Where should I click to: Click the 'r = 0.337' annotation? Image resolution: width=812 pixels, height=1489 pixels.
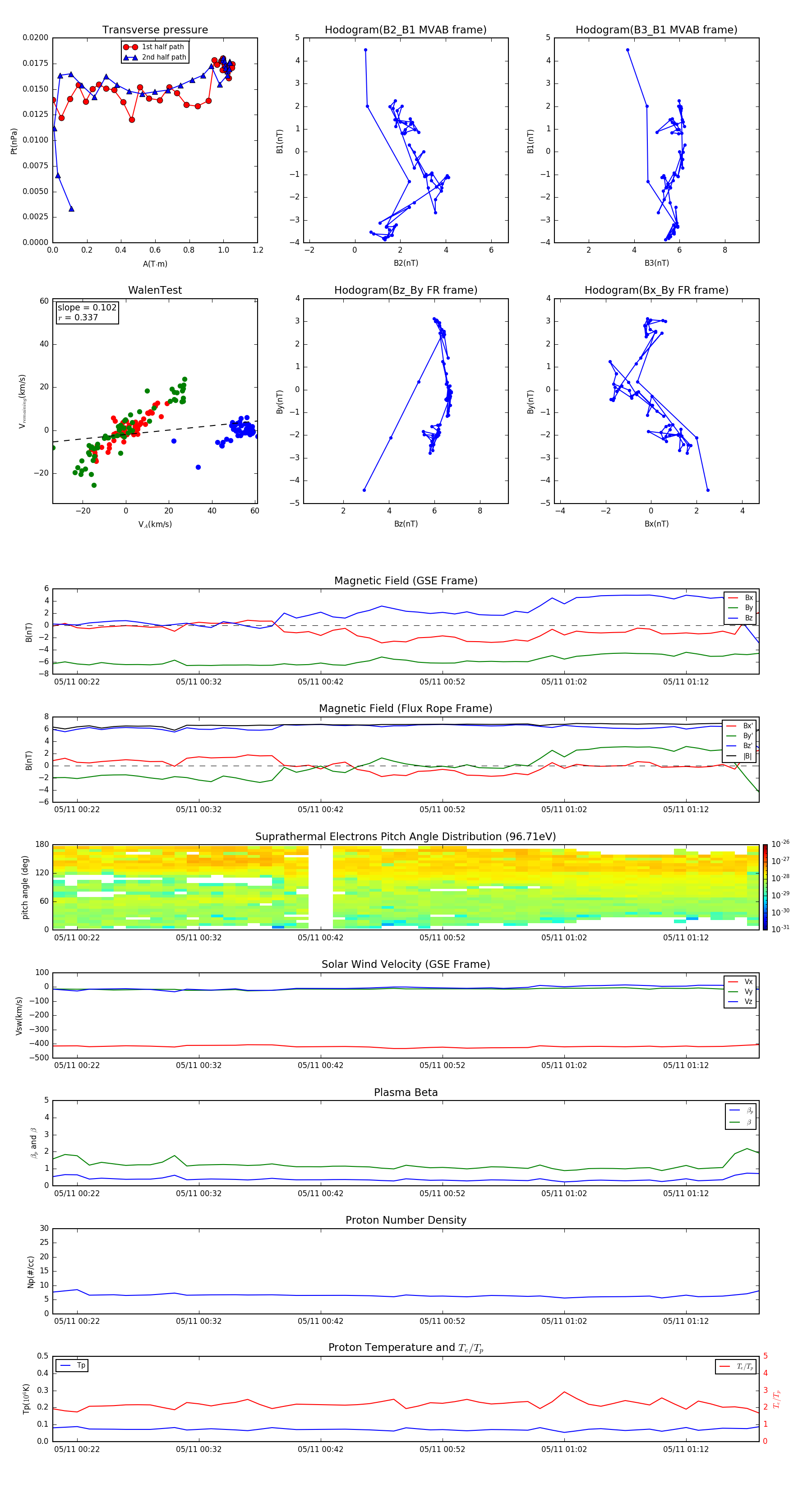click(78, 317)
